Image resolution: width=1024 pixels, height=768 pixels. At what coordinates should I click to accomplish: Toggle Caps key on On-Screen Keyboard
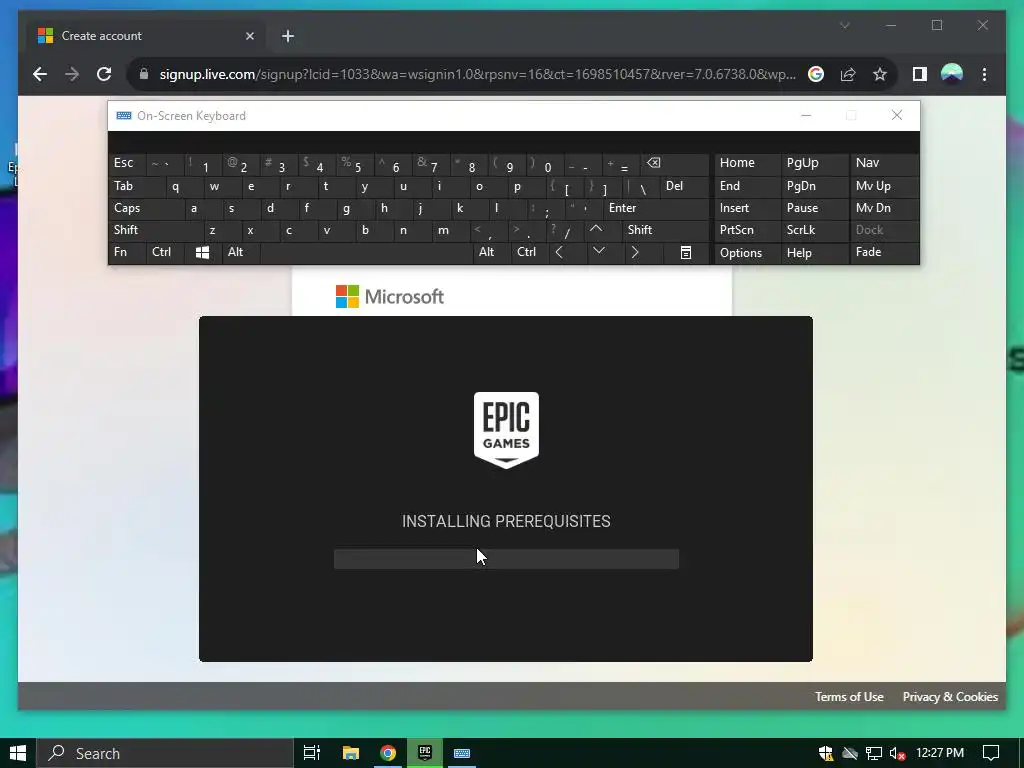(147, 208)
